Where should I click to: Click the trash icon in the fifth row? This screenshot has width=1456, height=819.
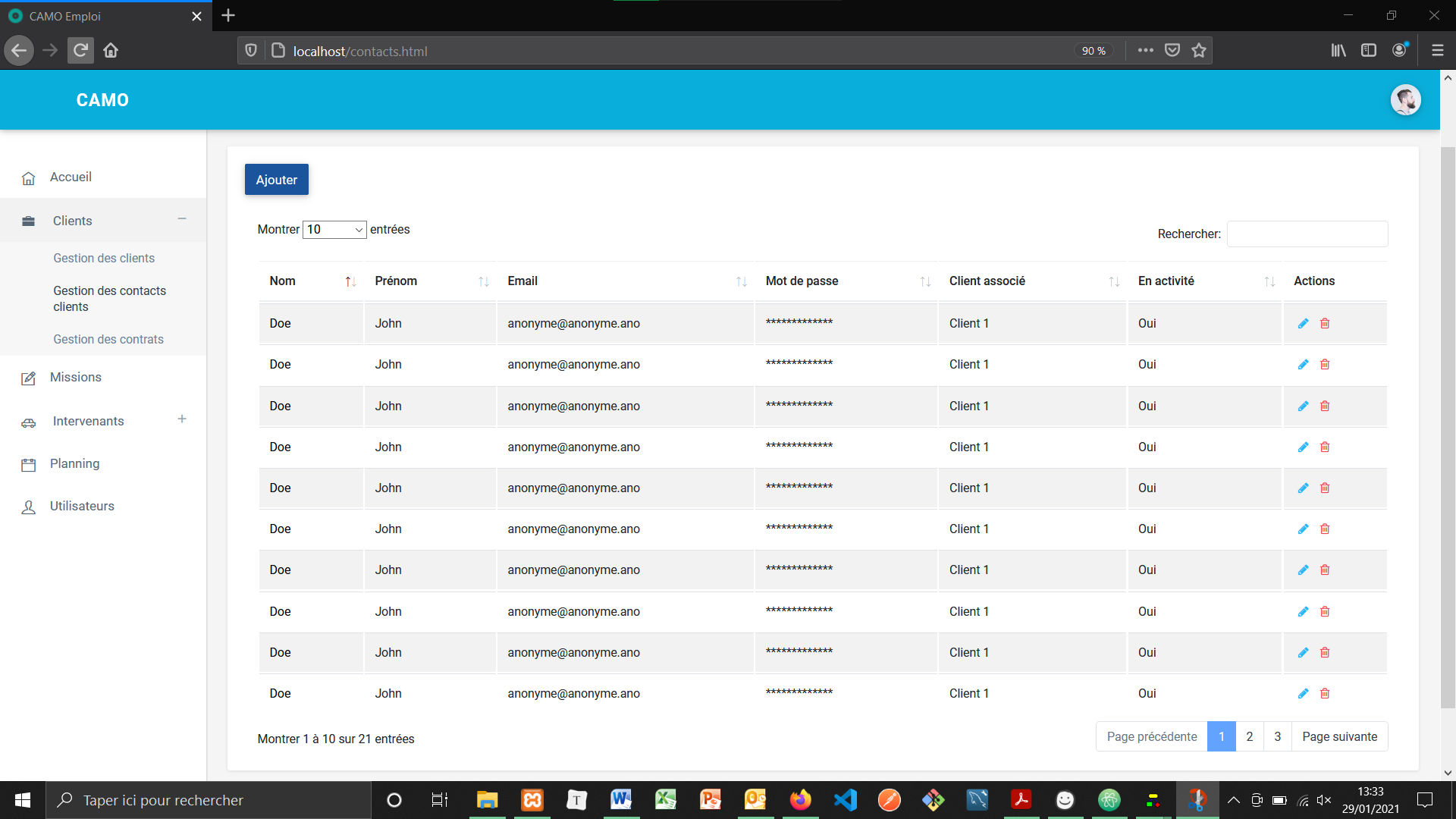[1325, 488]
